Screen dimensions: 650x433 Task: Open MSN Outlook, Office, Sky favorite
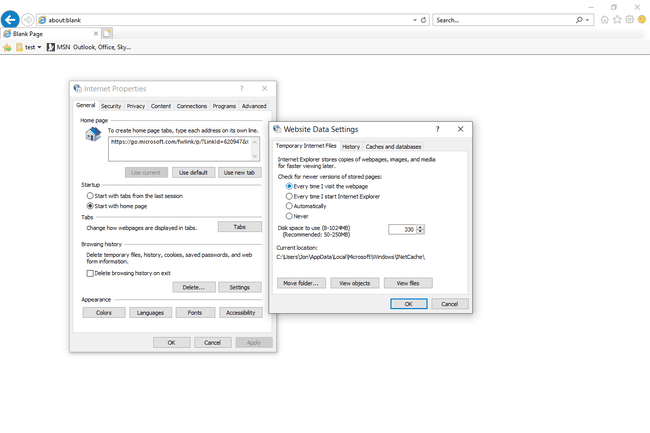(89, 47)
